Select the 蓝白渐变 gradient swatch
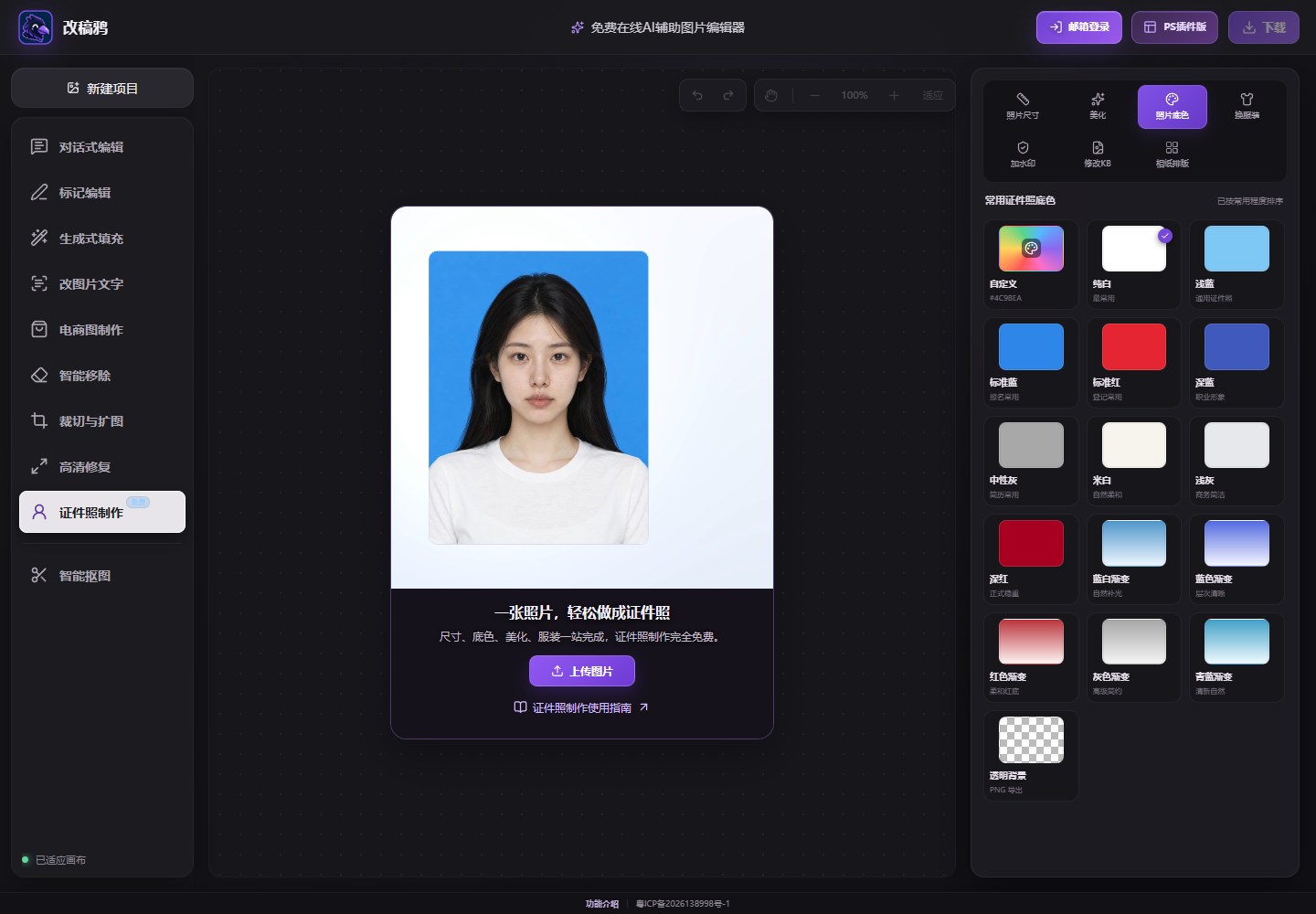Screen dimensions: 1316x914 click(1134, 559)
